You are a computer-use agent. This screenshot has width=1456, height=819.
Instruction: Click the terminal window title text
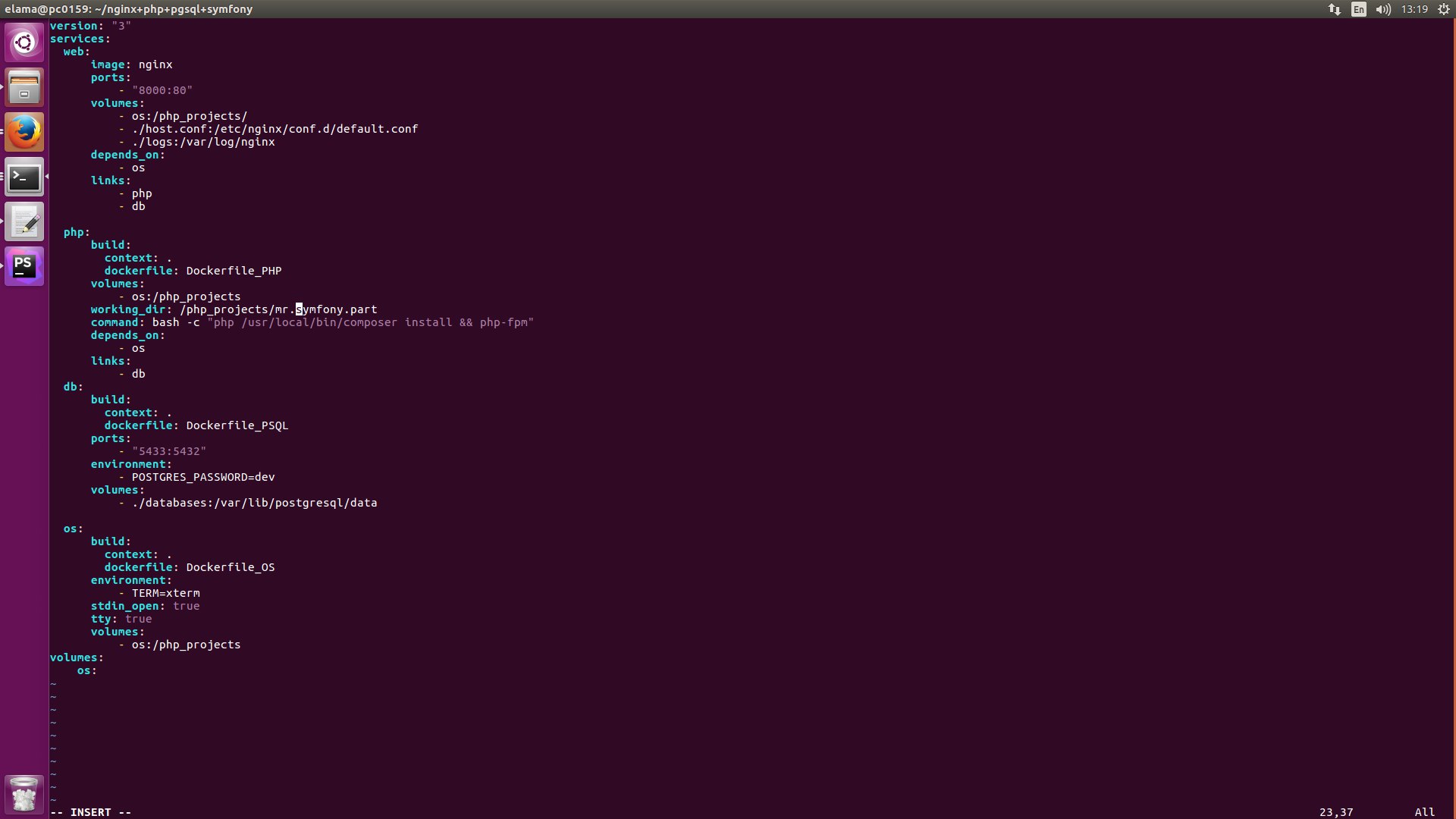(129, 9)
